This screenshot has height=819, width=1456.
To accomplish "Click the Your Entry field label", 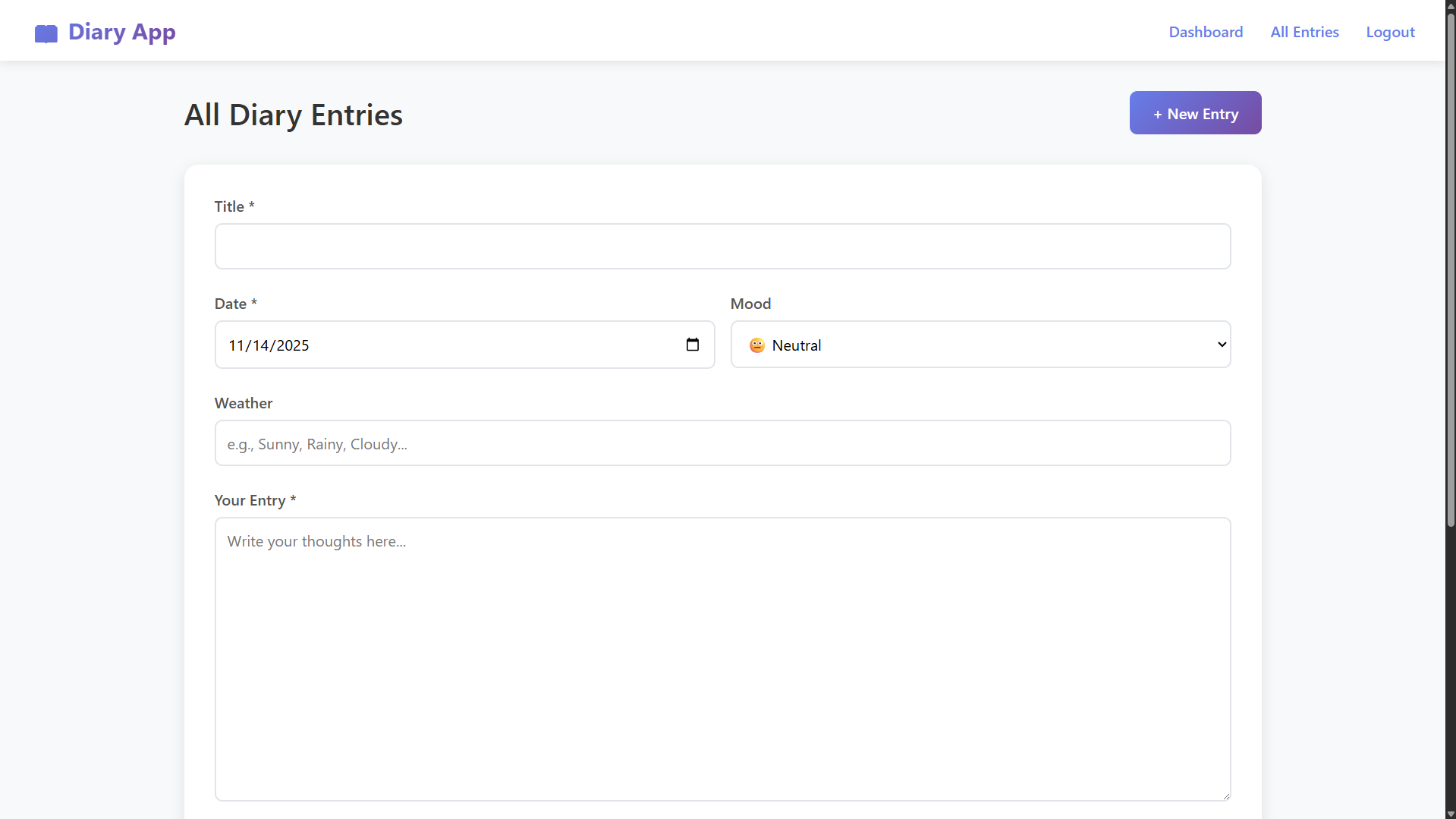I will coord(250,500).
